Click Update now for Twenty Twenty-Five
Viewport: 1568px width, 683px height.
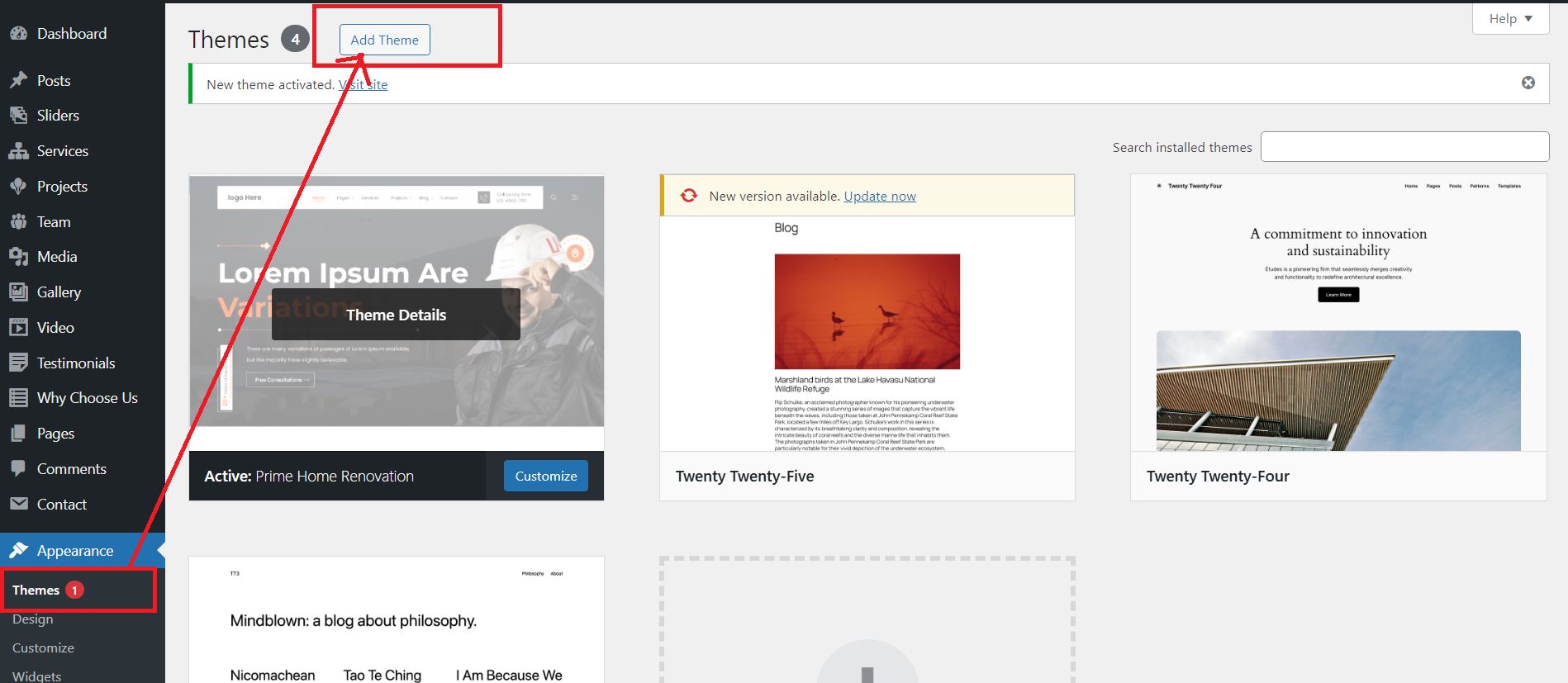point(879,196)
